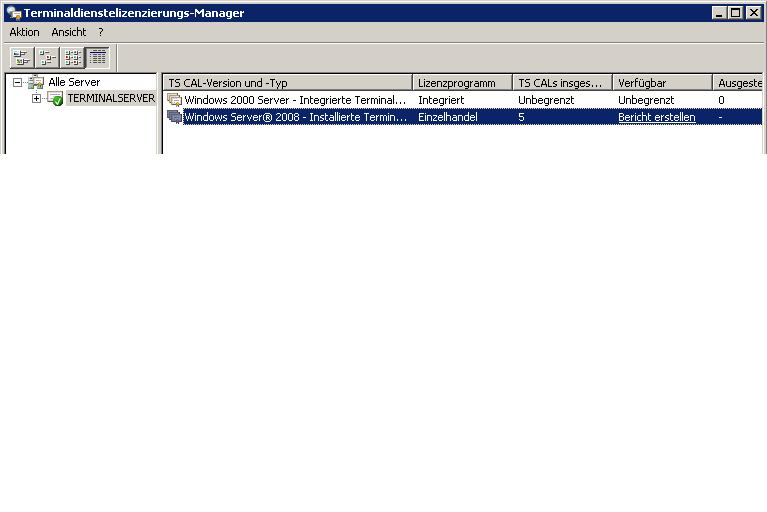767x512 pixels.
Task: Click the Alle Server network icon
Action: click(x=36, y=82)
